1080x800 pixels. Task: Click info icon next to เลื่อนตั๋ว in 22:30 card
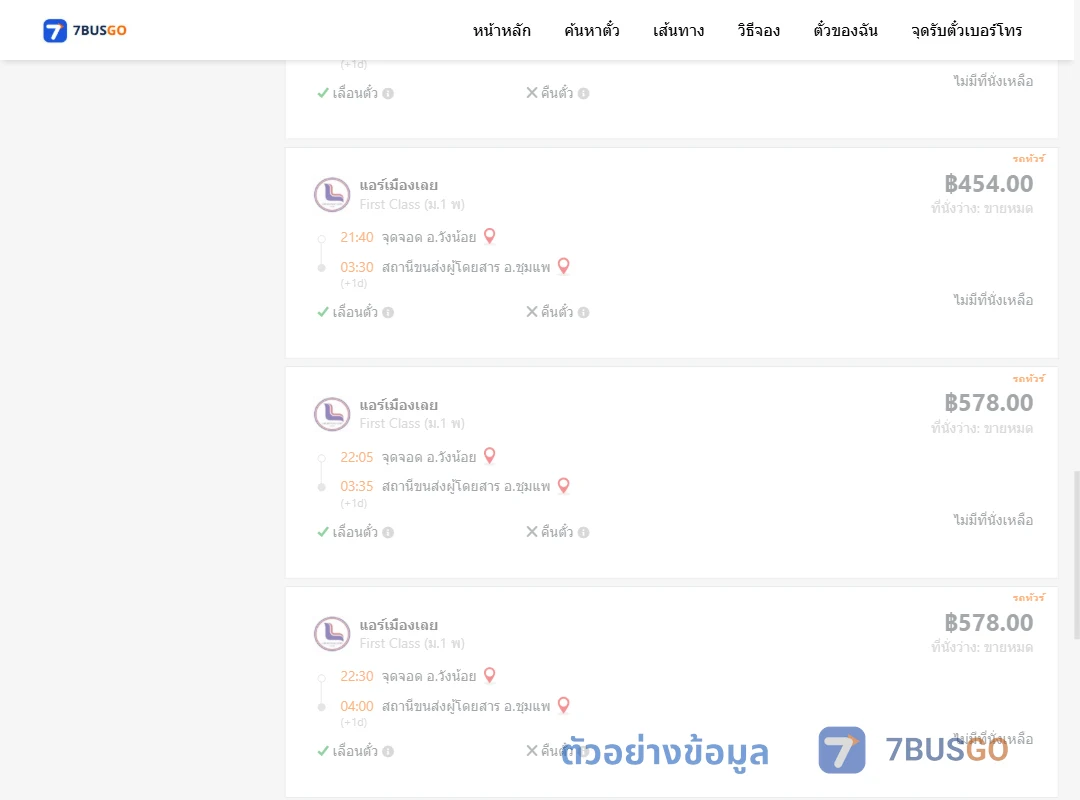[x=388, y=751]
